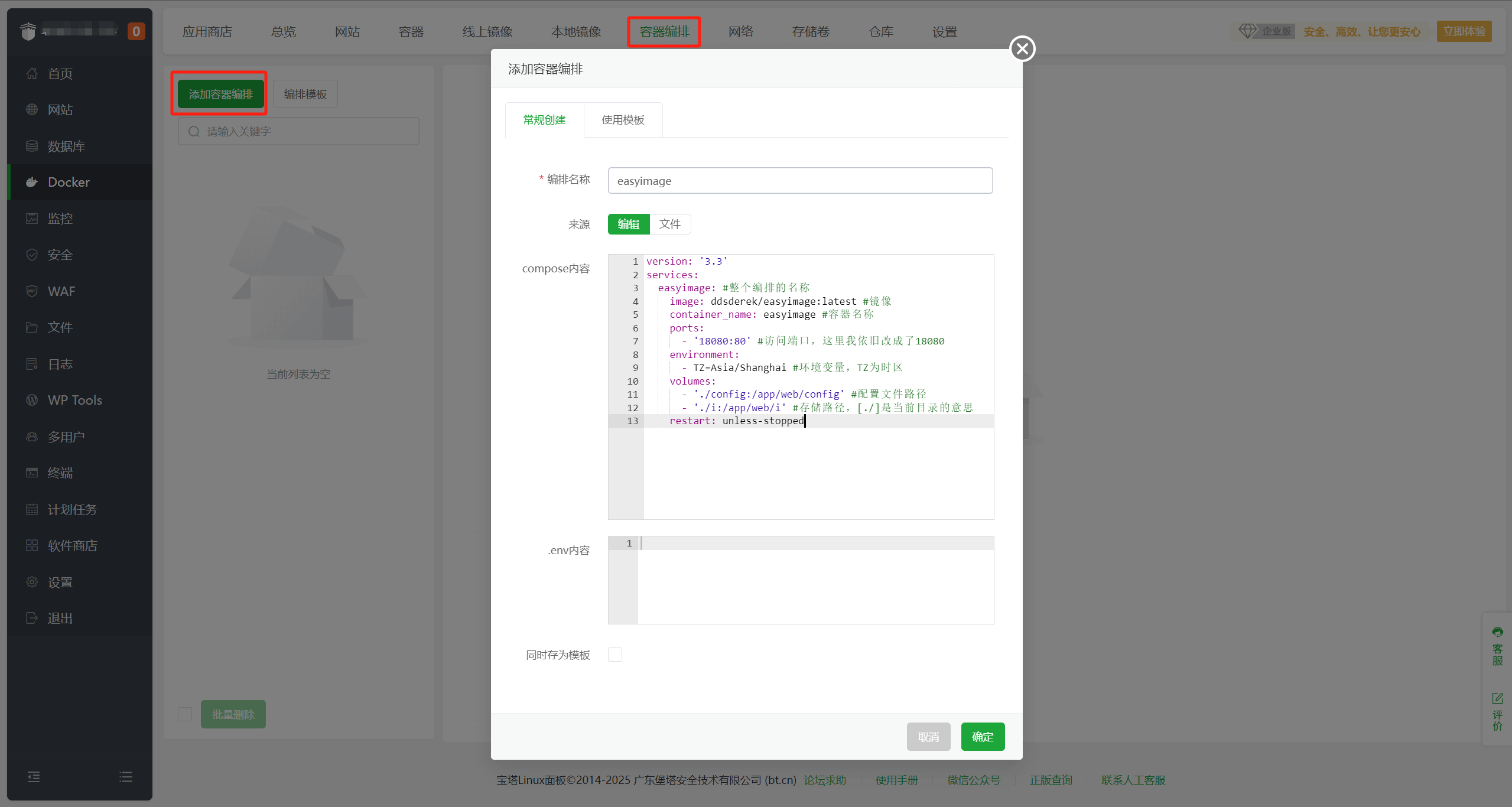Open the 终端 terminal icon
Screen dimensions: 1512x807
32,473
